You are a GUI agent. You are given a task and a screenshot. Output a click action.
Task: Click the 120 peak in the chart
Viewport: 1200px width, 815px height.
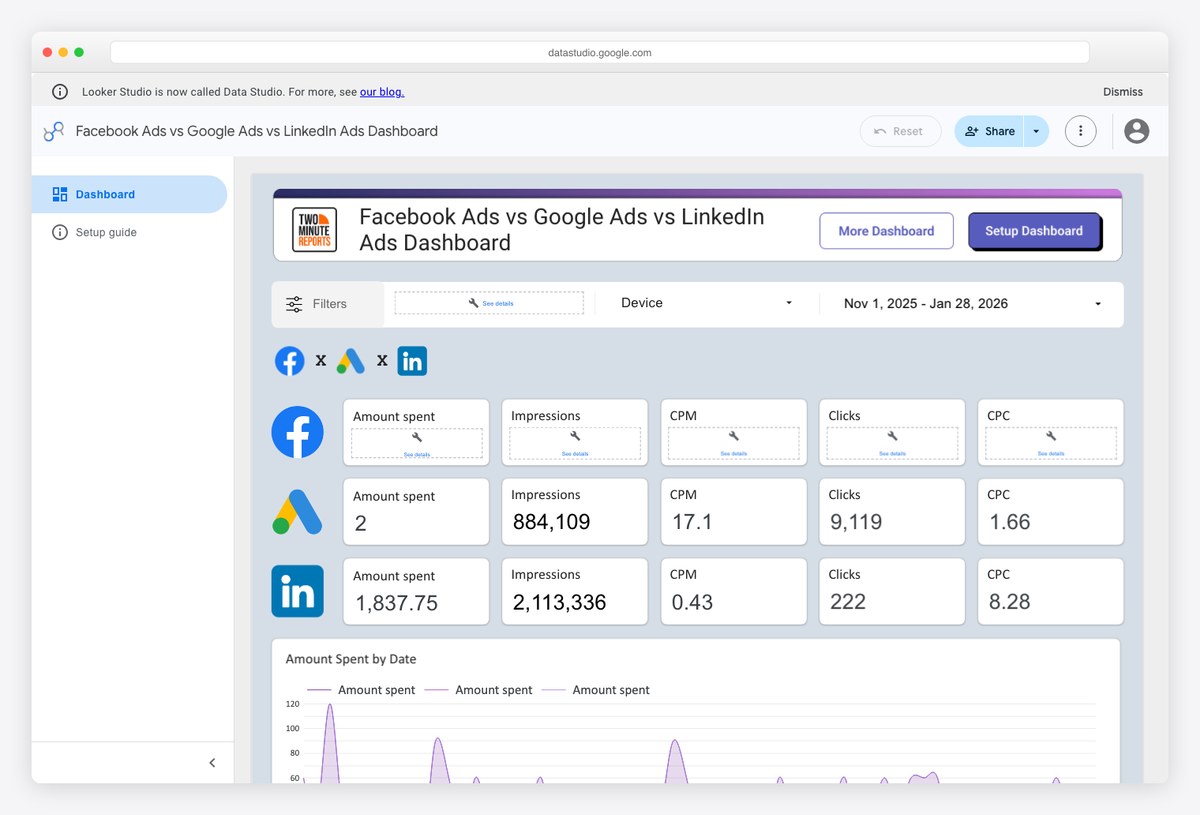tap(330, 706)
